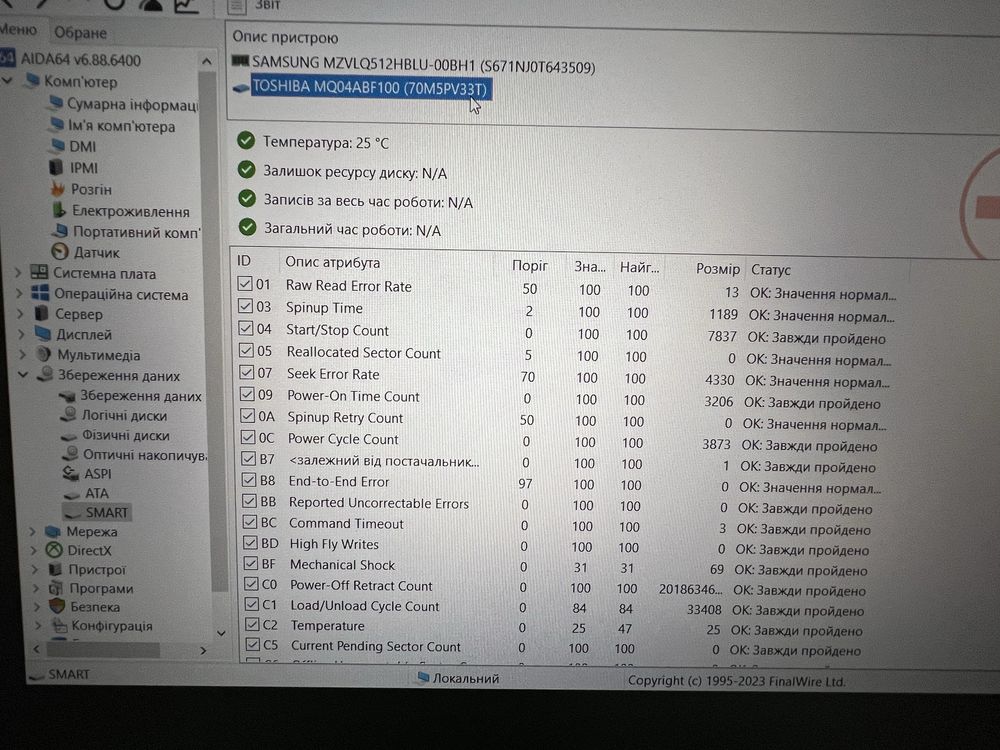The width and height of the screenshot is (1000, 750).
Task: Click the Фізичні диски icon
Action: [69, 436]
